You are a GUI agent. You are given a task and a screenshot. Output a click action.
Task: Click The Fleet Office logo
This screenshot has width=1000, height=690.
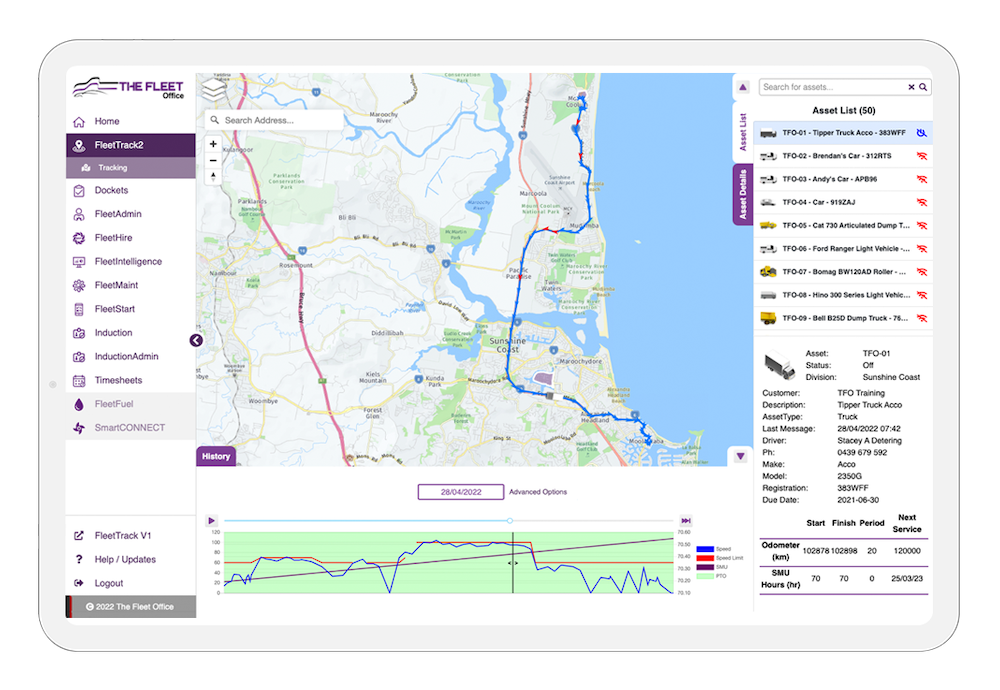pyautogui.click(x=129, y=89)
